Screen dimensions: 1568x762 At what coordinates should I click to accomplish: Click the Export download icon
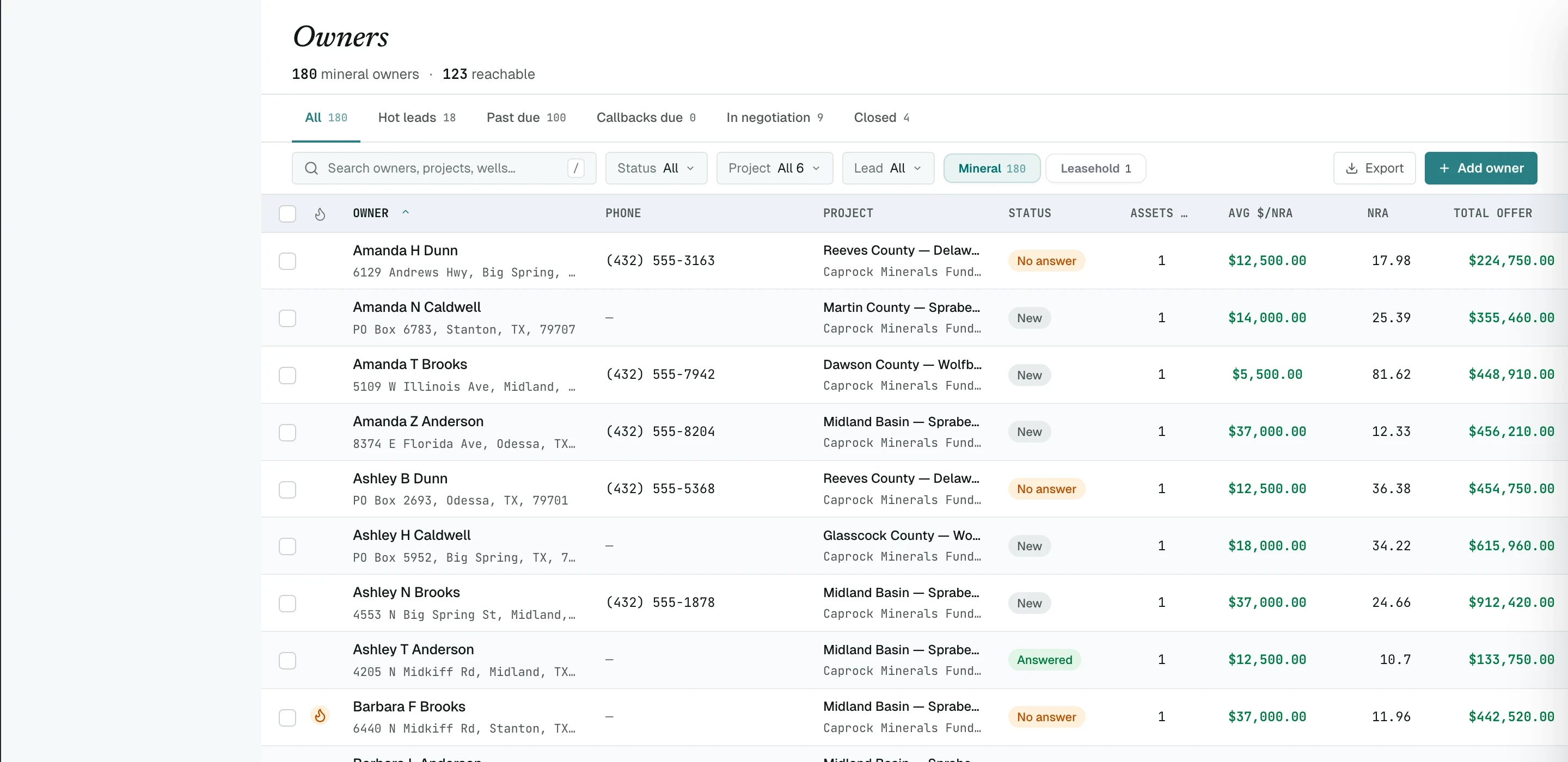(x=1351, y=168)
